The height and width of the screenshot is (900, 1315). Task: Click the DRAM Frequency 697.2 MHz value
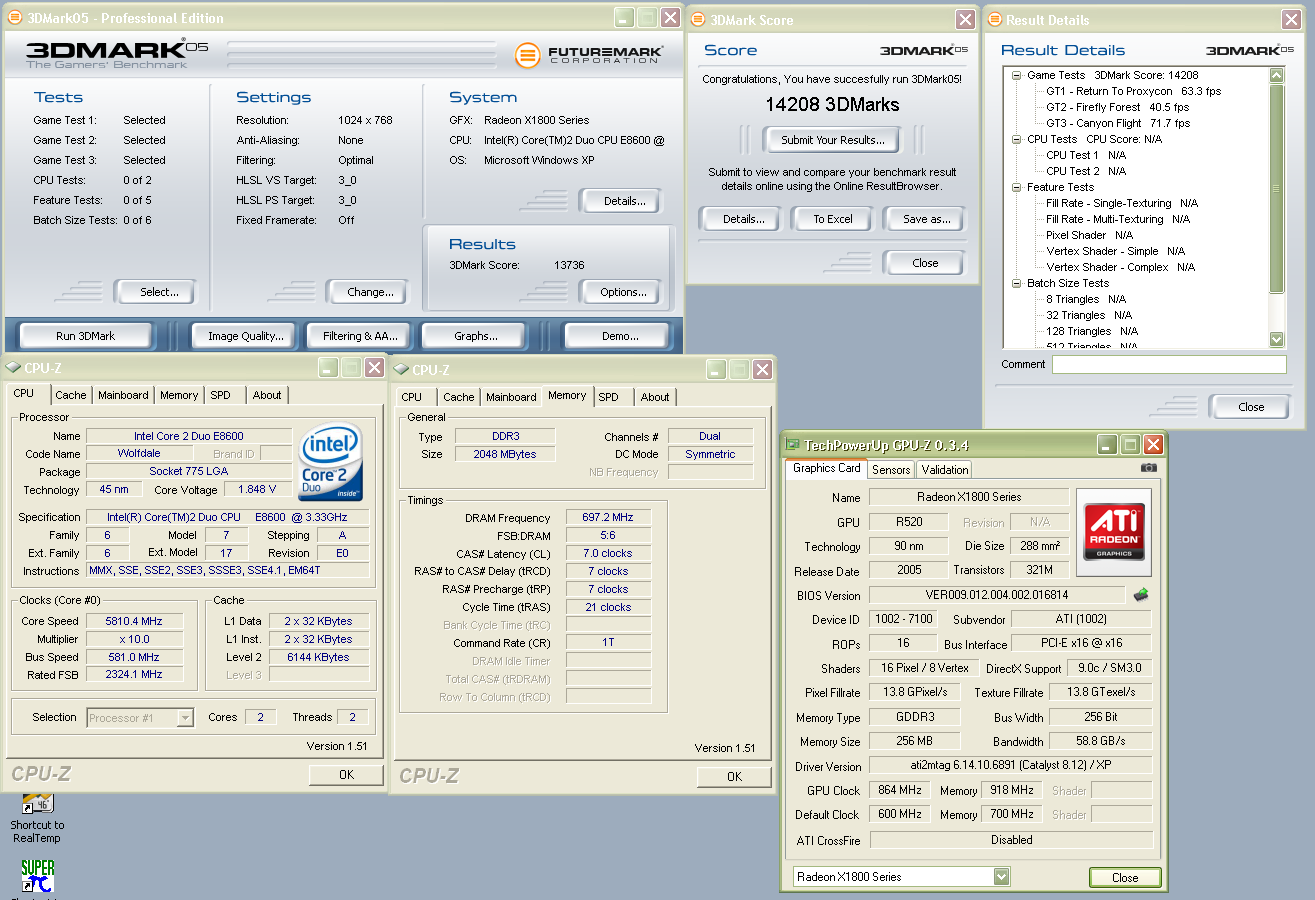click(x=609, y=518)
